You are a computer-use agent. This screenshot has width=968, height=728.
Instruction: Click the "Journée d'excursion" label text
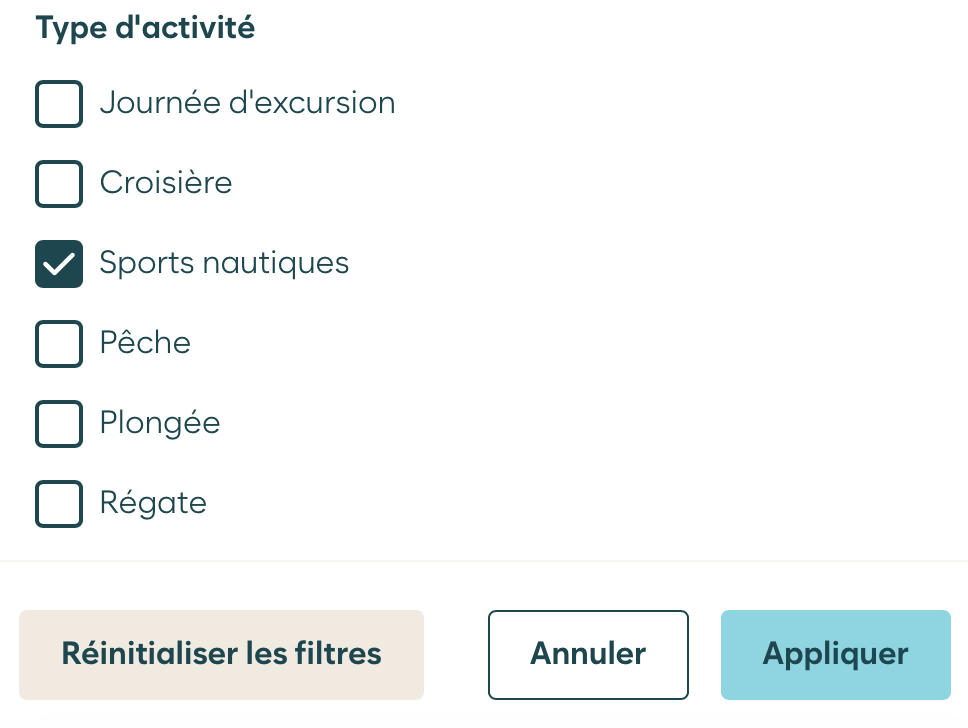tap(247, 103)
